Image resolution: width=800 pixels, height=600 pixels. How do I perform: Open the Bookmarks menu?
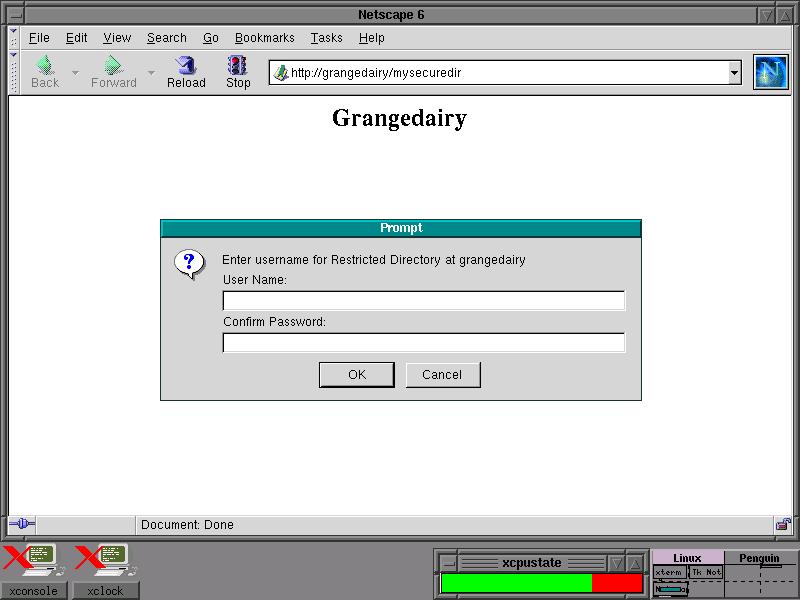pos(264,38)
